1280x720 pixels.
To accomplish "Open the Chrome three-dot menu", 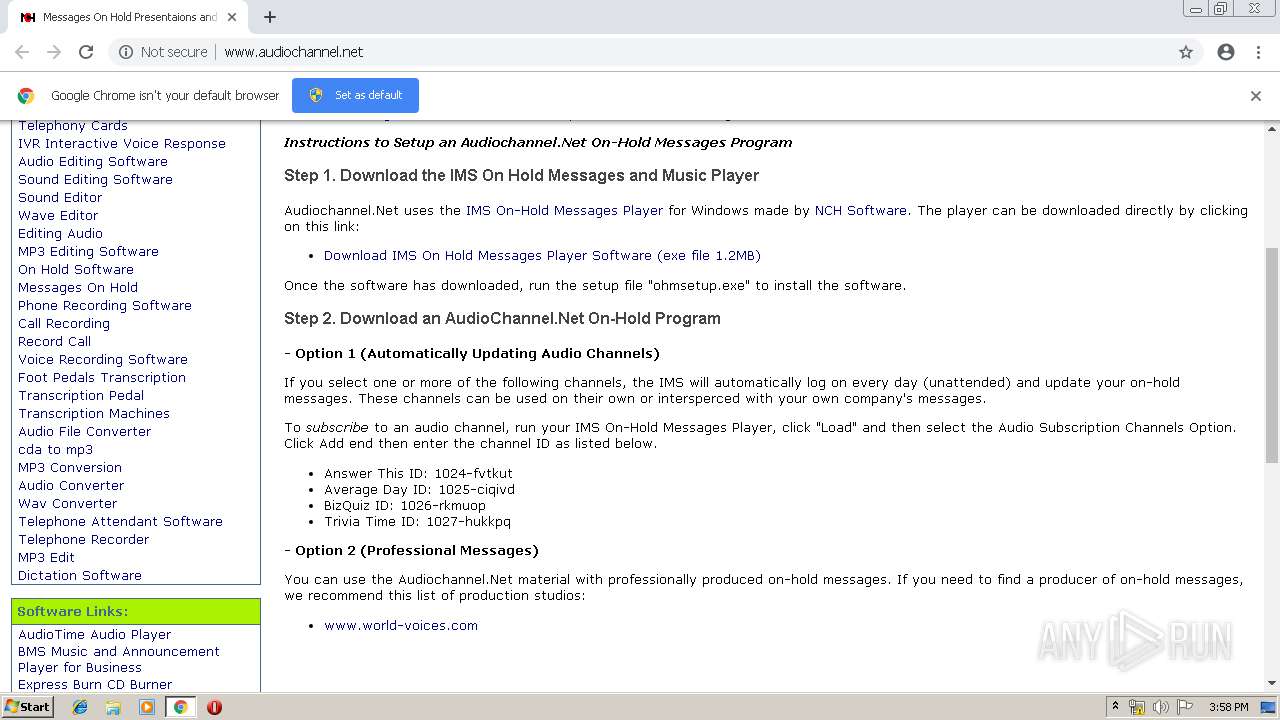I will 1258,52.
